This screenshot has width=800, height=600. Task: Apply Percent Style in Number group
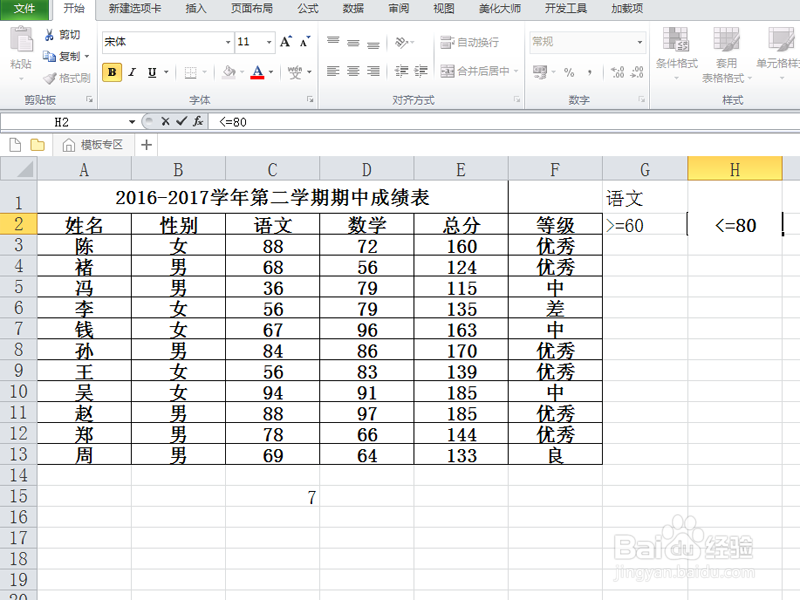tap(567, 70)
